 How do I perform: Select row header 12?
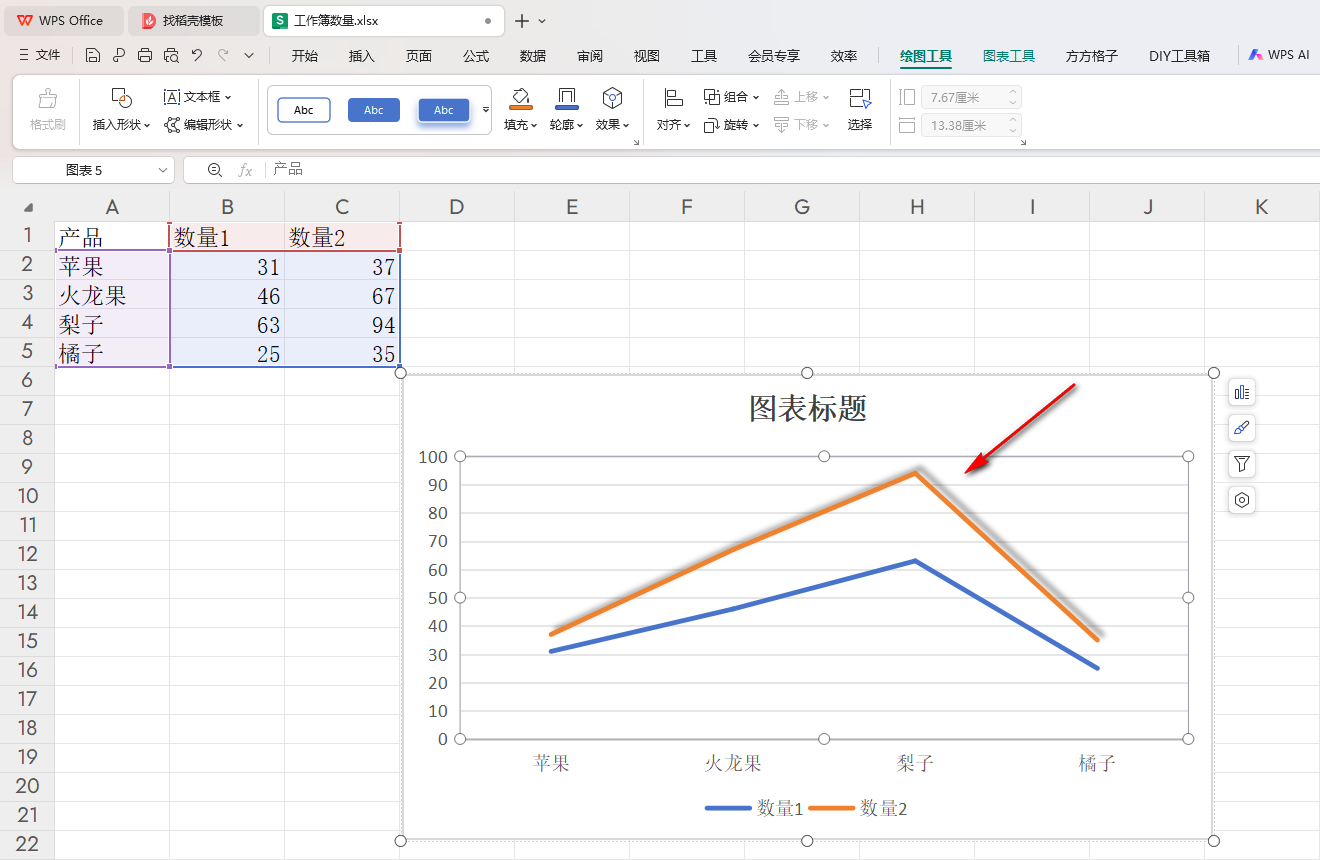coord(27,554)
